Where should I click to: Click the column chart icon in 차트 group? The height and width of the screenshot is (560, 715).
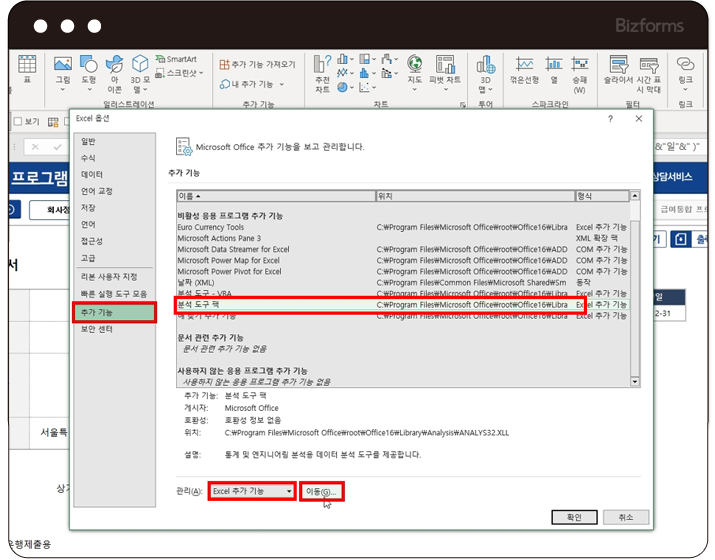point(342,59)
